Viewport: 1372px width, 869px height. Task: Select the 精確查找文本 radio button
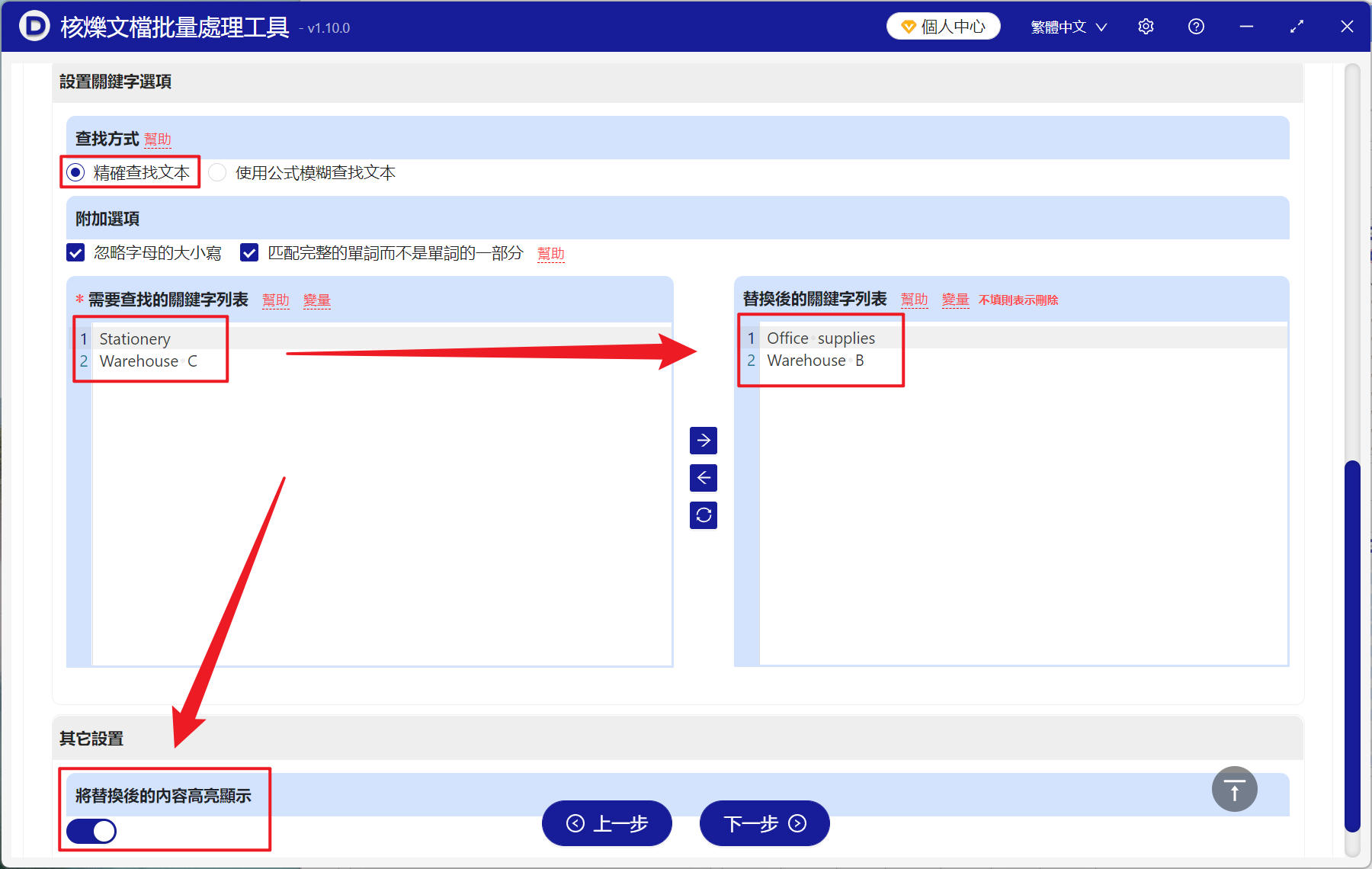click(x=75, y=172)
